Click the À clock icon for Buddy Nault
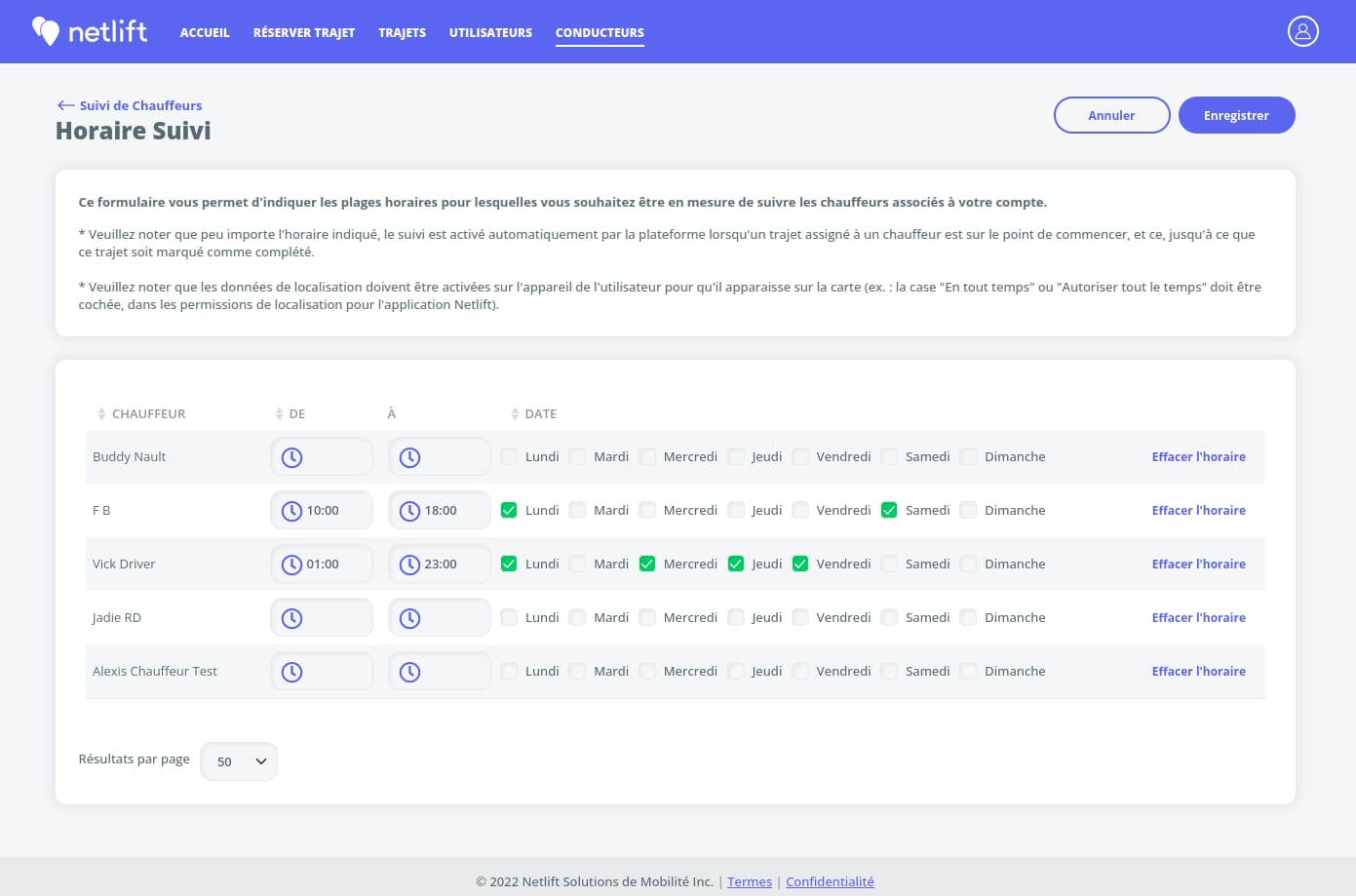This screenshot has width=1356, height=896. coord(409,457)
